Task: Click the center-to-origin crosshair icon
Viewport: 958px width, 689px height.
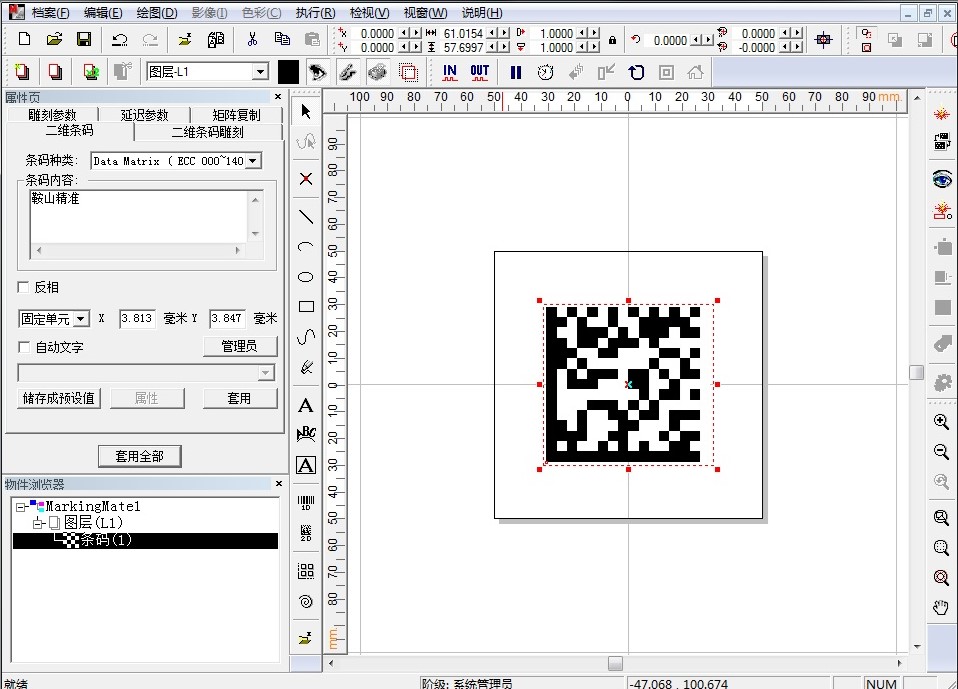Action: [824, 40]
